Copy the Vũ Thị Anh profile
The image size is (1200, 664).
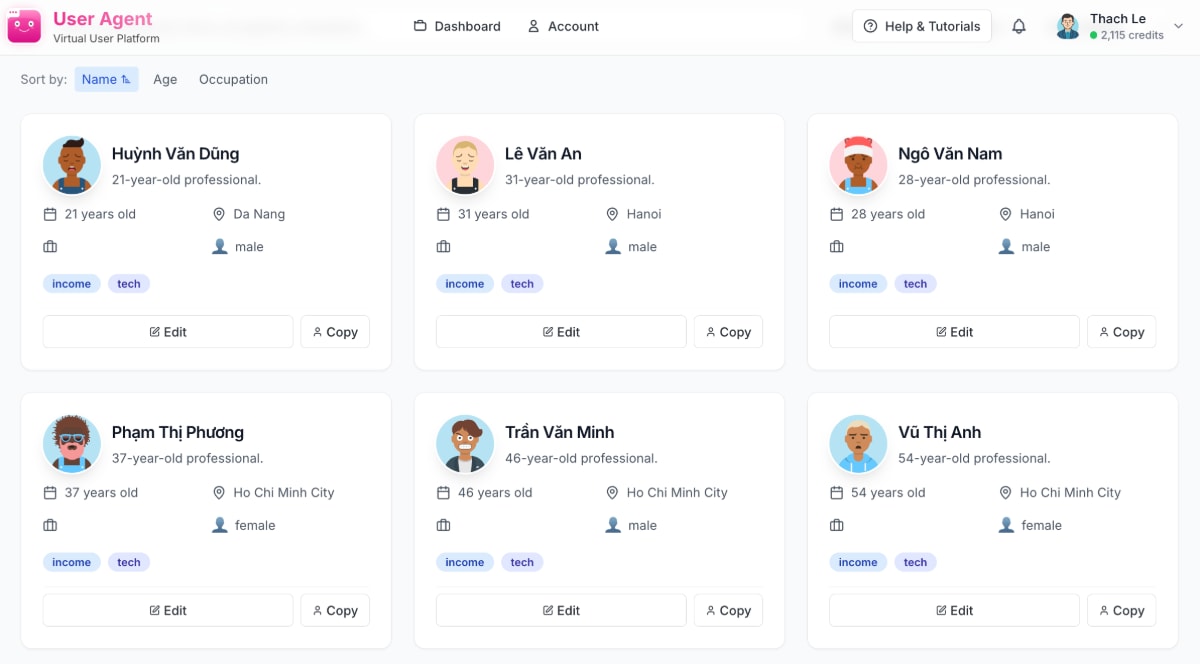click(x=1121, y=610)
